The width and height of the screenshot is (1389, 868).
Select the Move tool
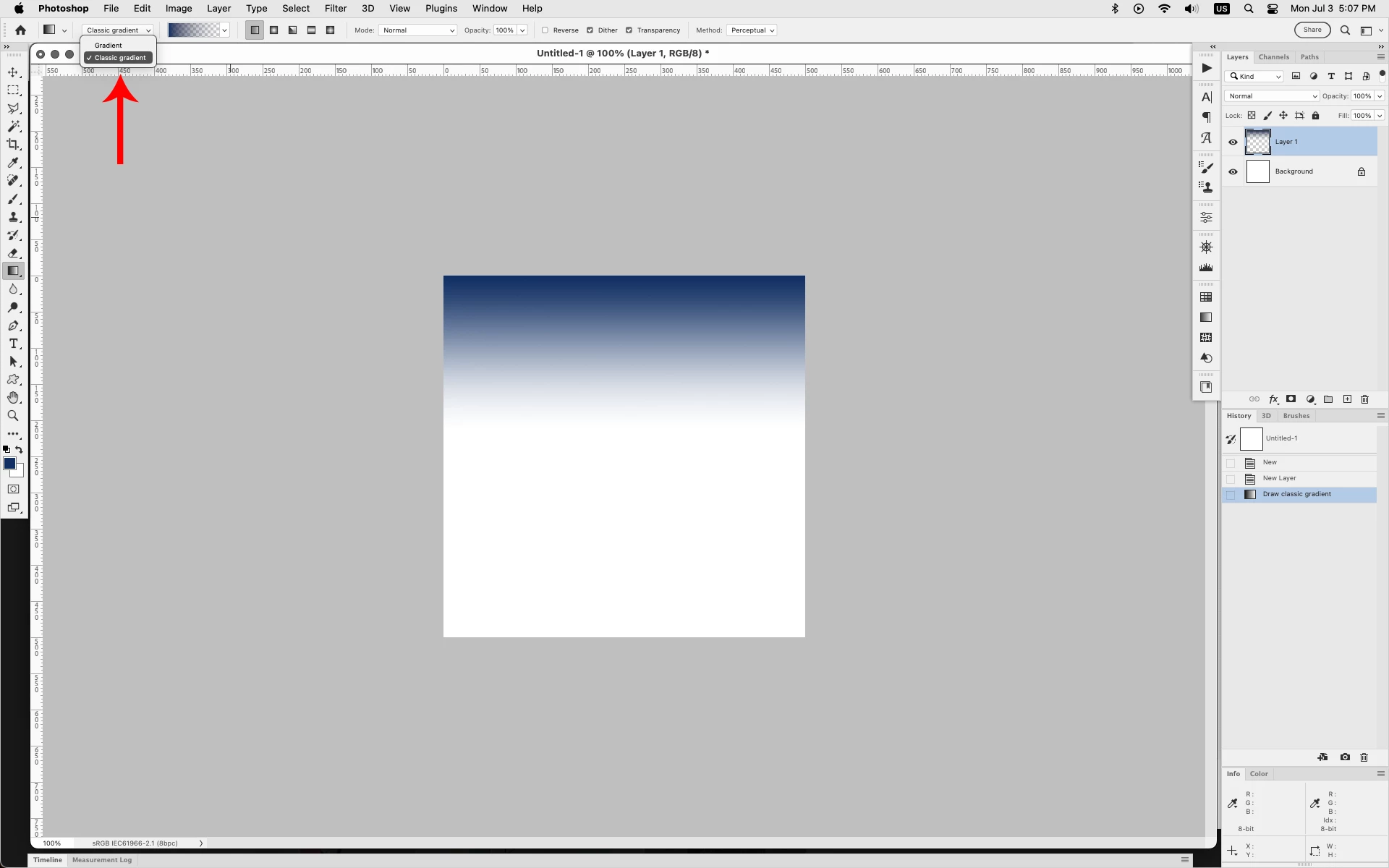[13, 72]
